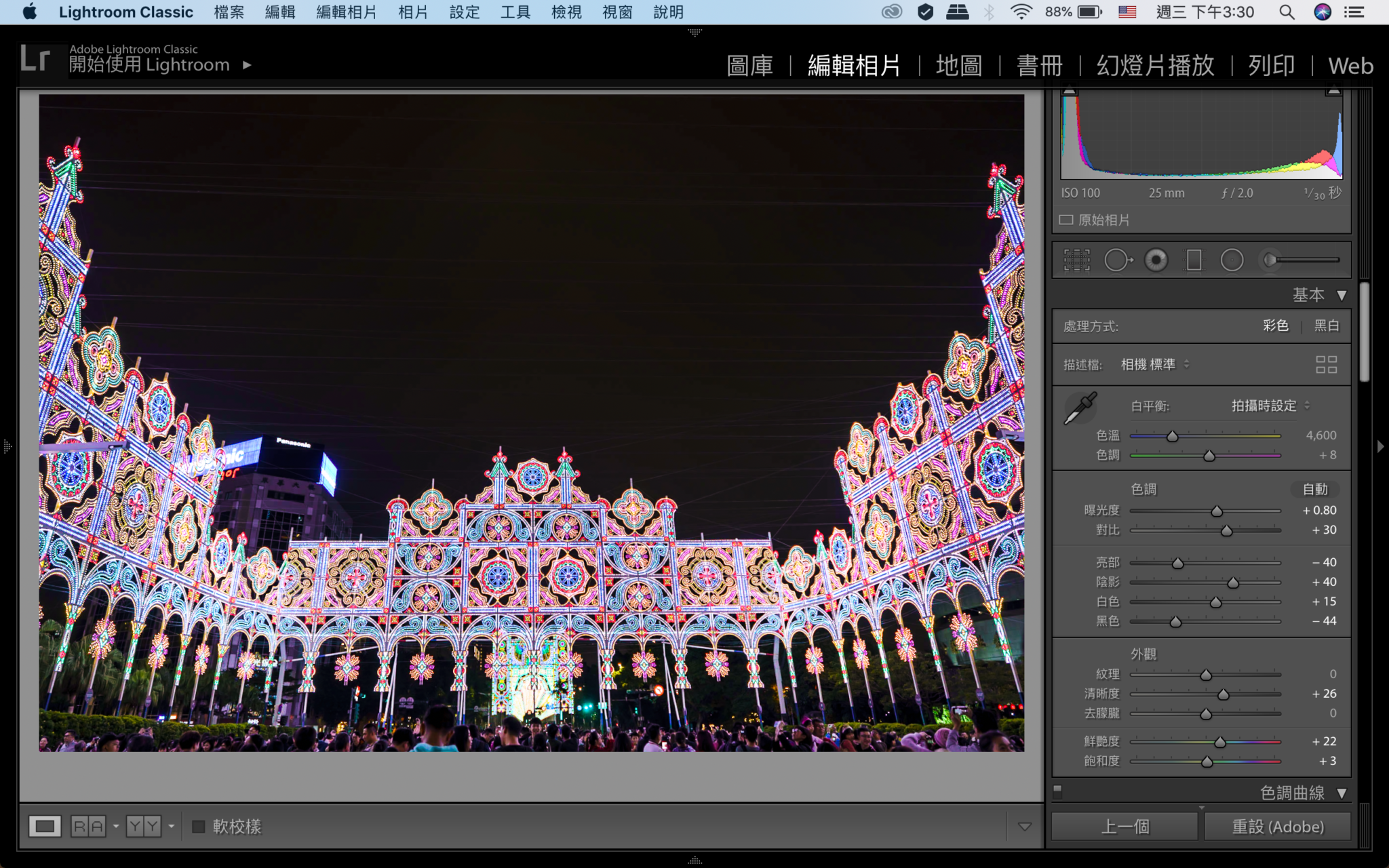Viewport: 1389px width, 868px height.
Task: Click the R|A reference view icon
Action: click(88, 826)
